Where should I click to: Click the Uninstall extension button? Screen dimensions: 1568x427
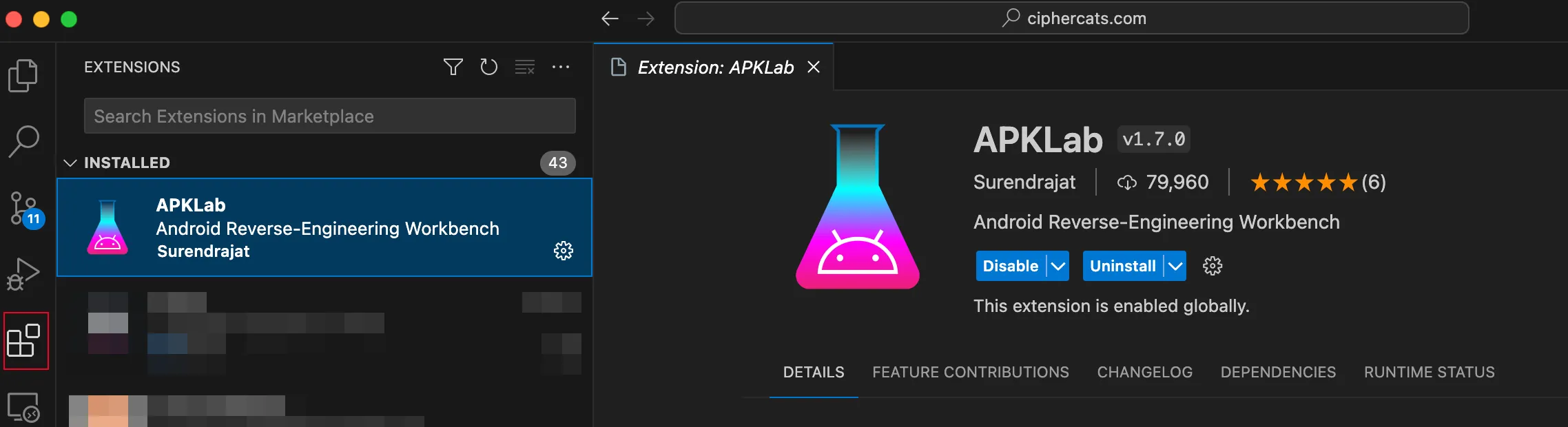point(1122,266)
